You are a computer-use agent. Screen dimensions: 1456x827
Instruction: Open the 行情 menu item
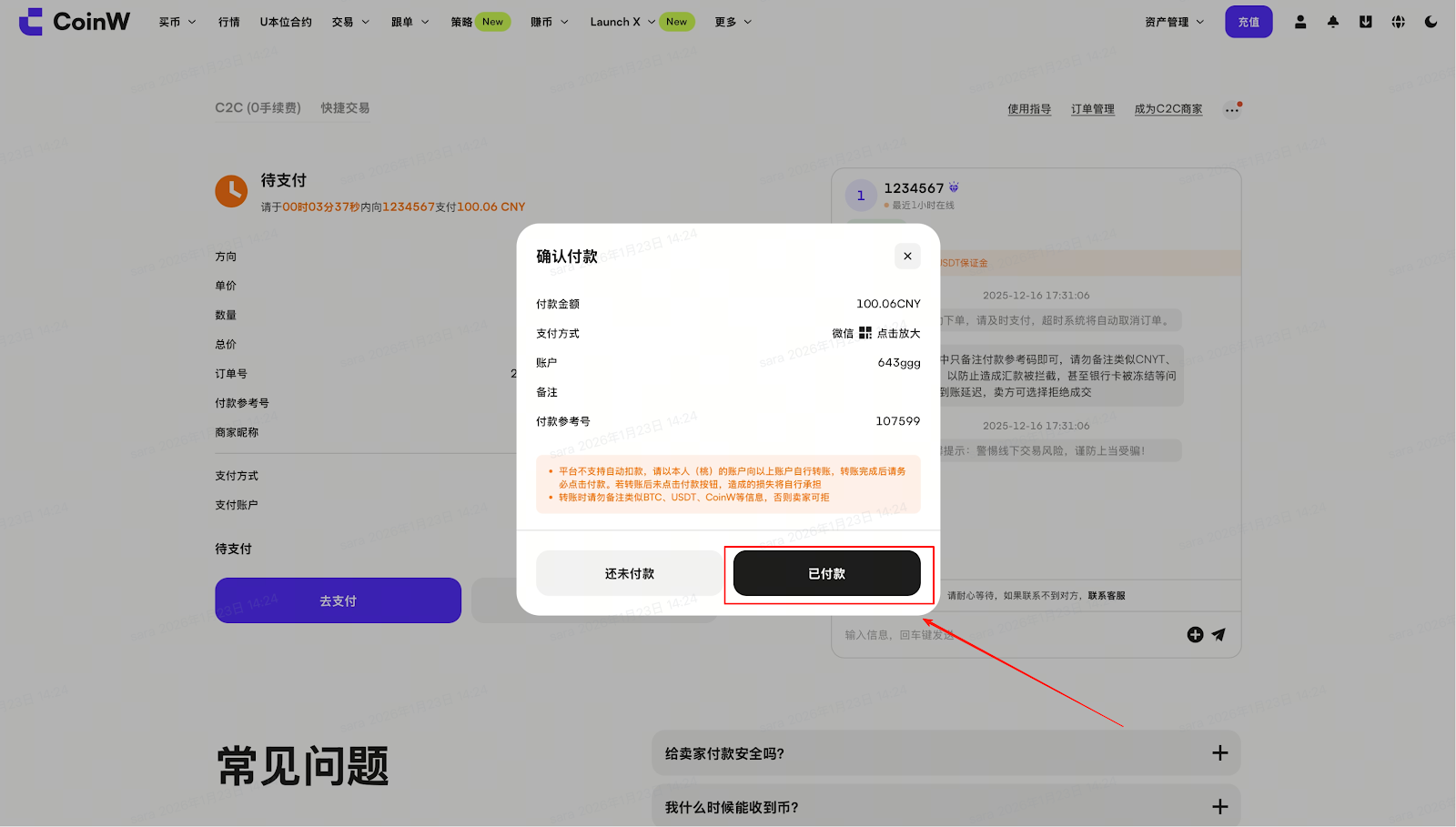click(x=229, y=22)
